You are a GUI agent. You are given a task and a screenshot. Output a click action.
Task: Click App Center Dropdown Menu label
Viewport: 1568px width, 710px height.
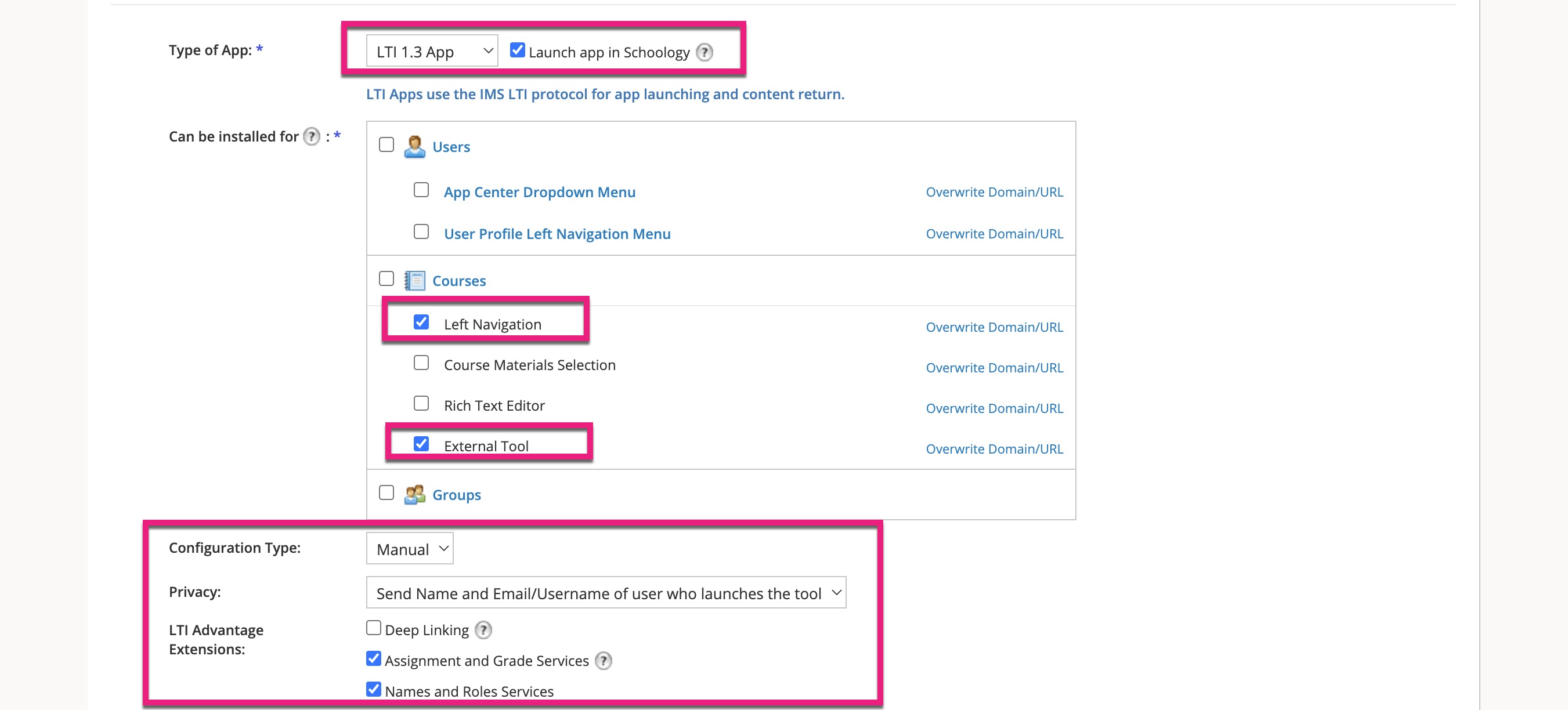(x=539, y=192)
